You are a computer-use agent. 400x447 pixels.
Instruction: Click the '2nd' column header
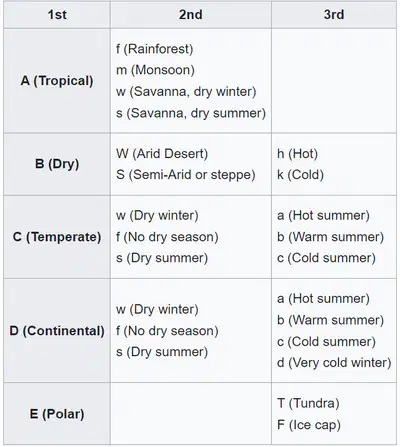pyautogui.click(x=191, y=15)
